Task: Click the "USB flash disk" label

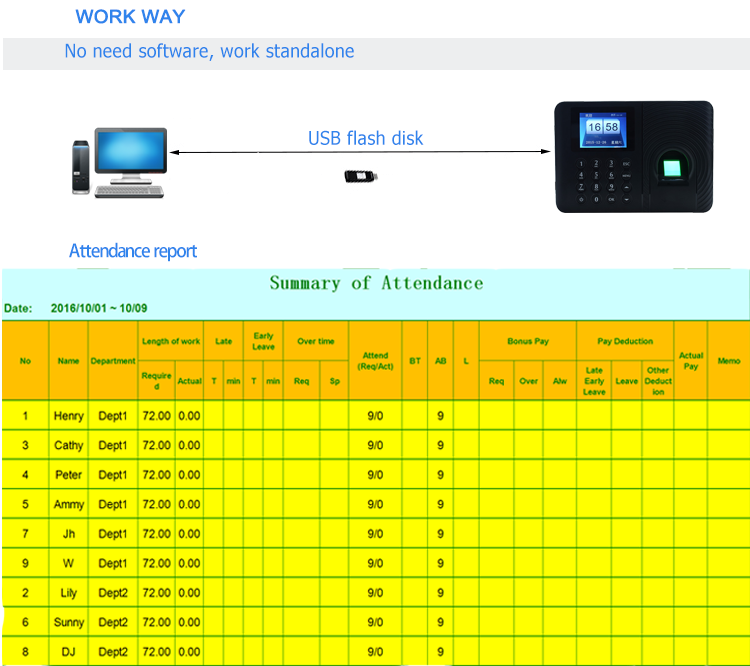Action: (365, 138)
